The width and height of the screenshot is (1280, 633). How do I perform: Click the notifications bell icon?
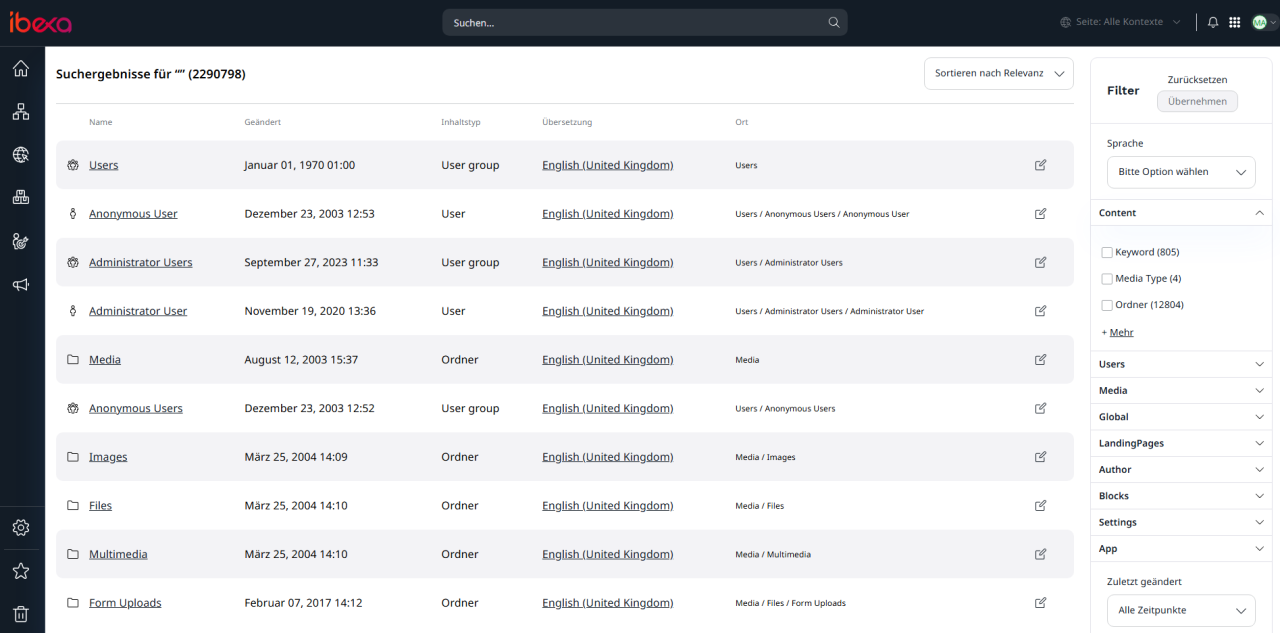[x=1213, y=22]
